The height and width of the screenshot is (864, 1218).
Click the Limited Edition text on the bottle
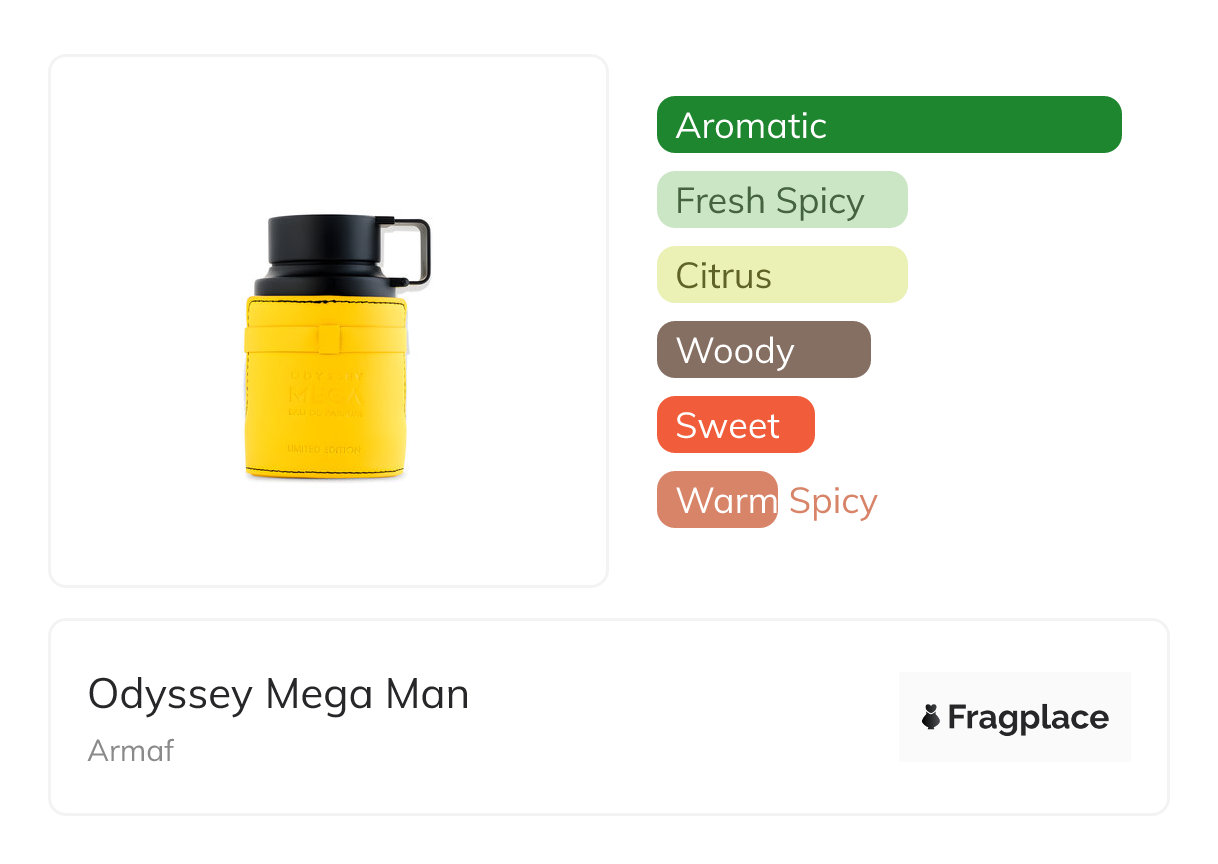click(x=324, y=450)
